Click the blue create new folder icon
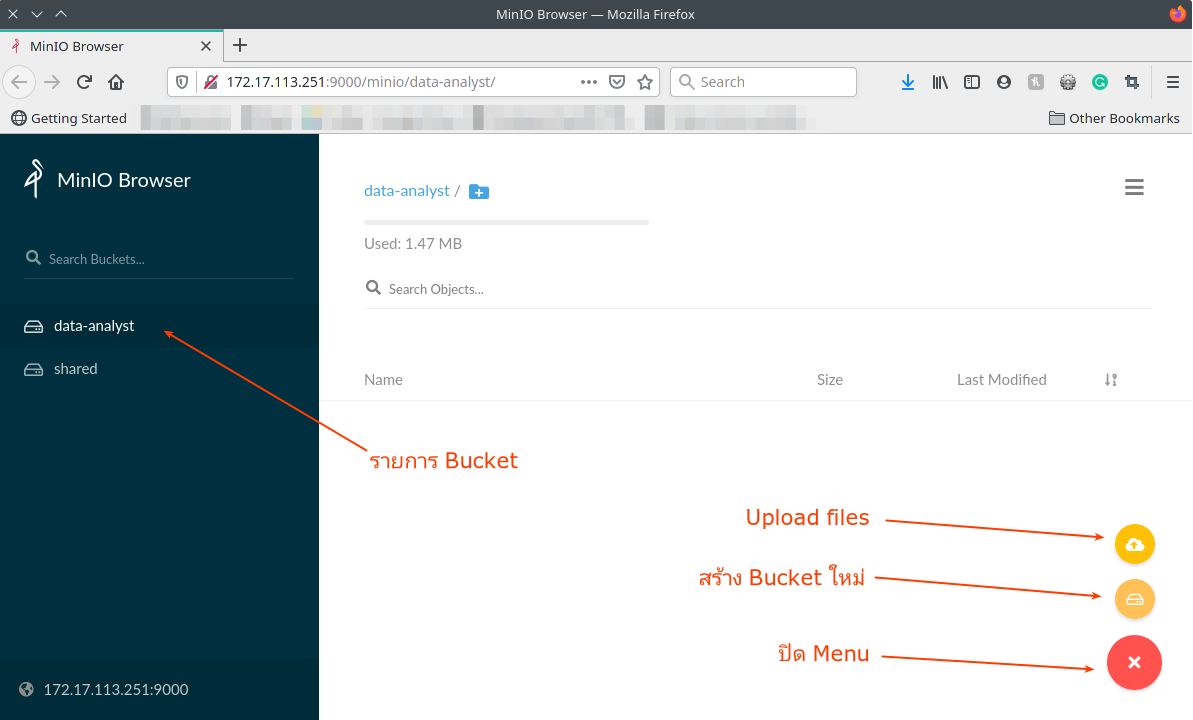 pyautogui.click(x=479, y=191)
